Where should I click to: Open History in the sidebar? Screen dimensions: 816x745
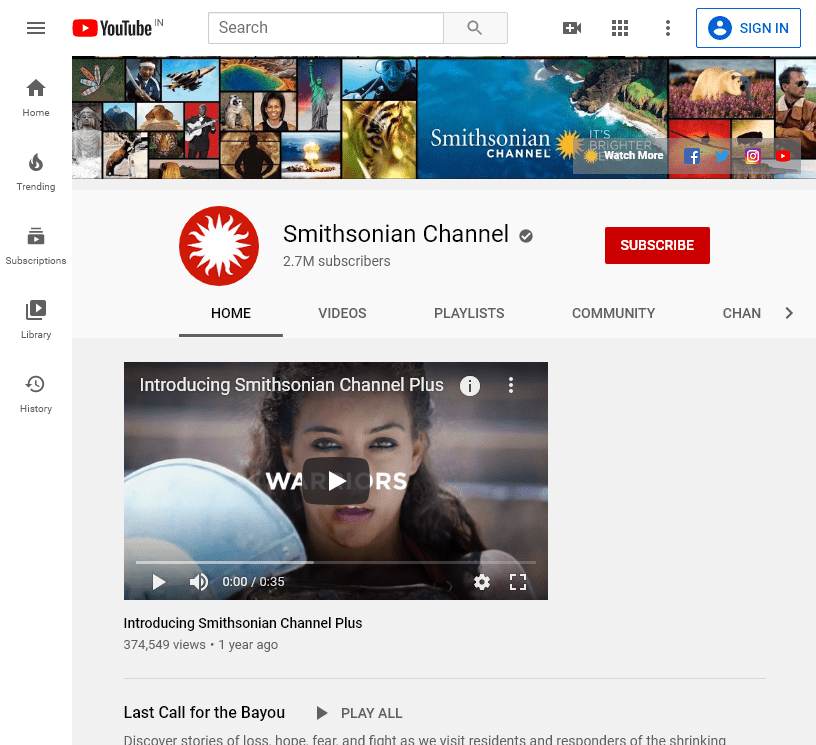pyautogui.click(x=36, y=394)
